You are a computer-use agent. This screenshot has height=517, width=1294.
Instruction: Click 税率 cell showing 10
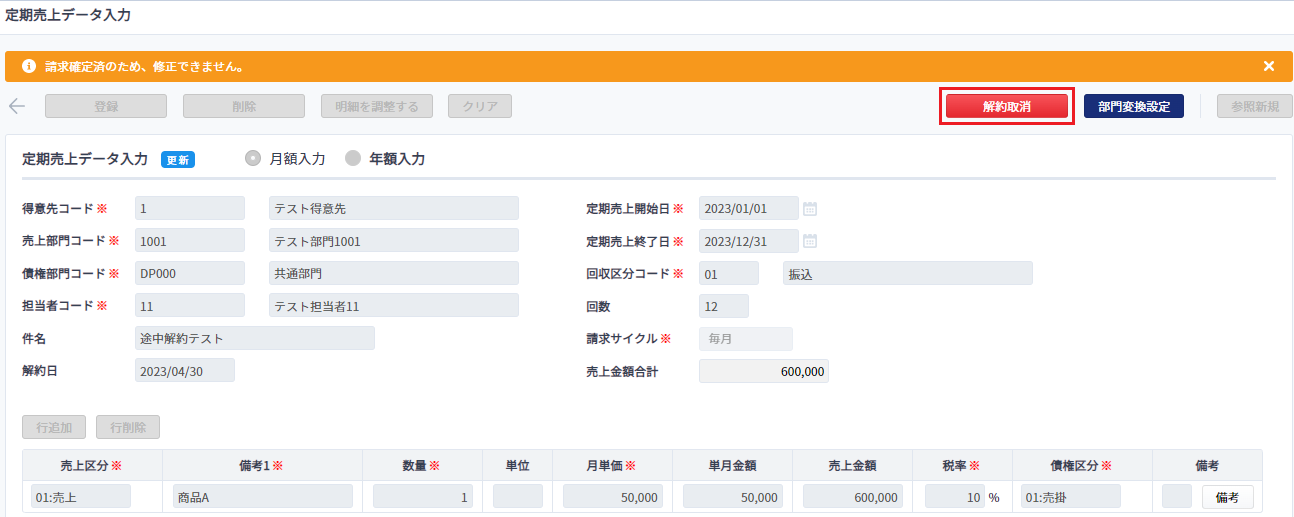coord(955,497)
